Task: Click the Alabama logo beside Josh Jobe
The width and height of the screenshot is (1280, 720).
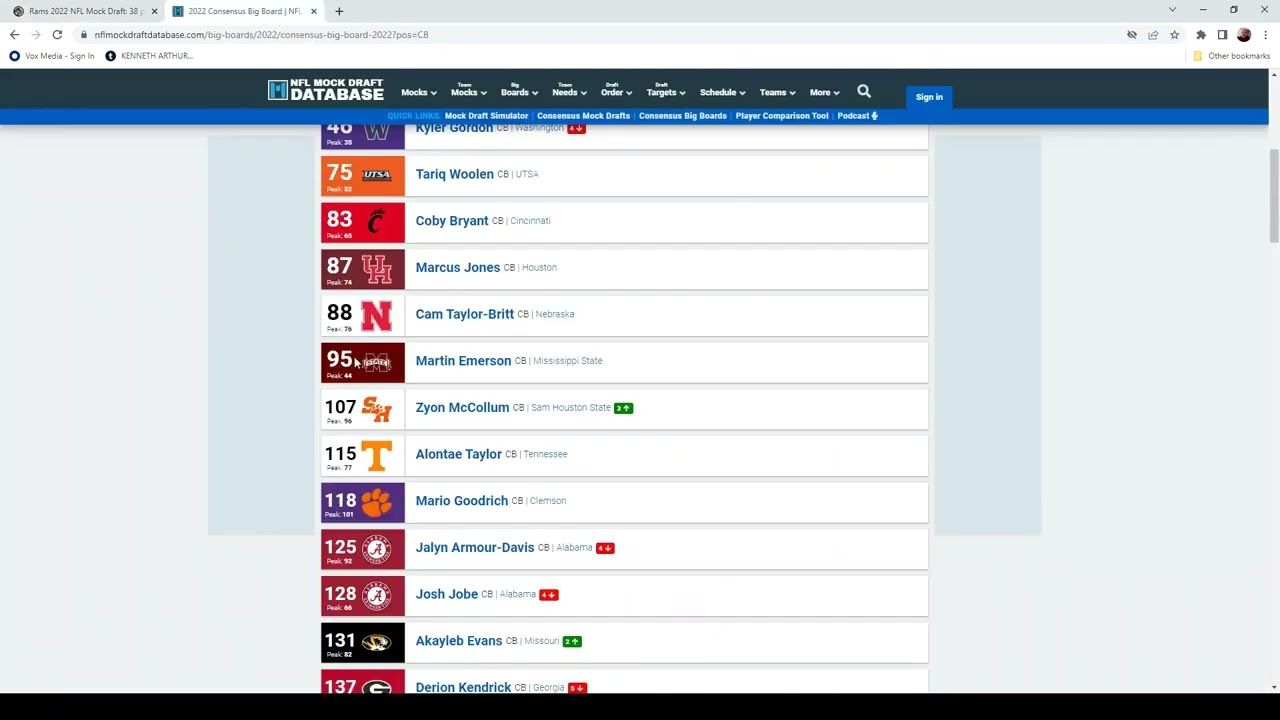Action: tap(376, 595)
